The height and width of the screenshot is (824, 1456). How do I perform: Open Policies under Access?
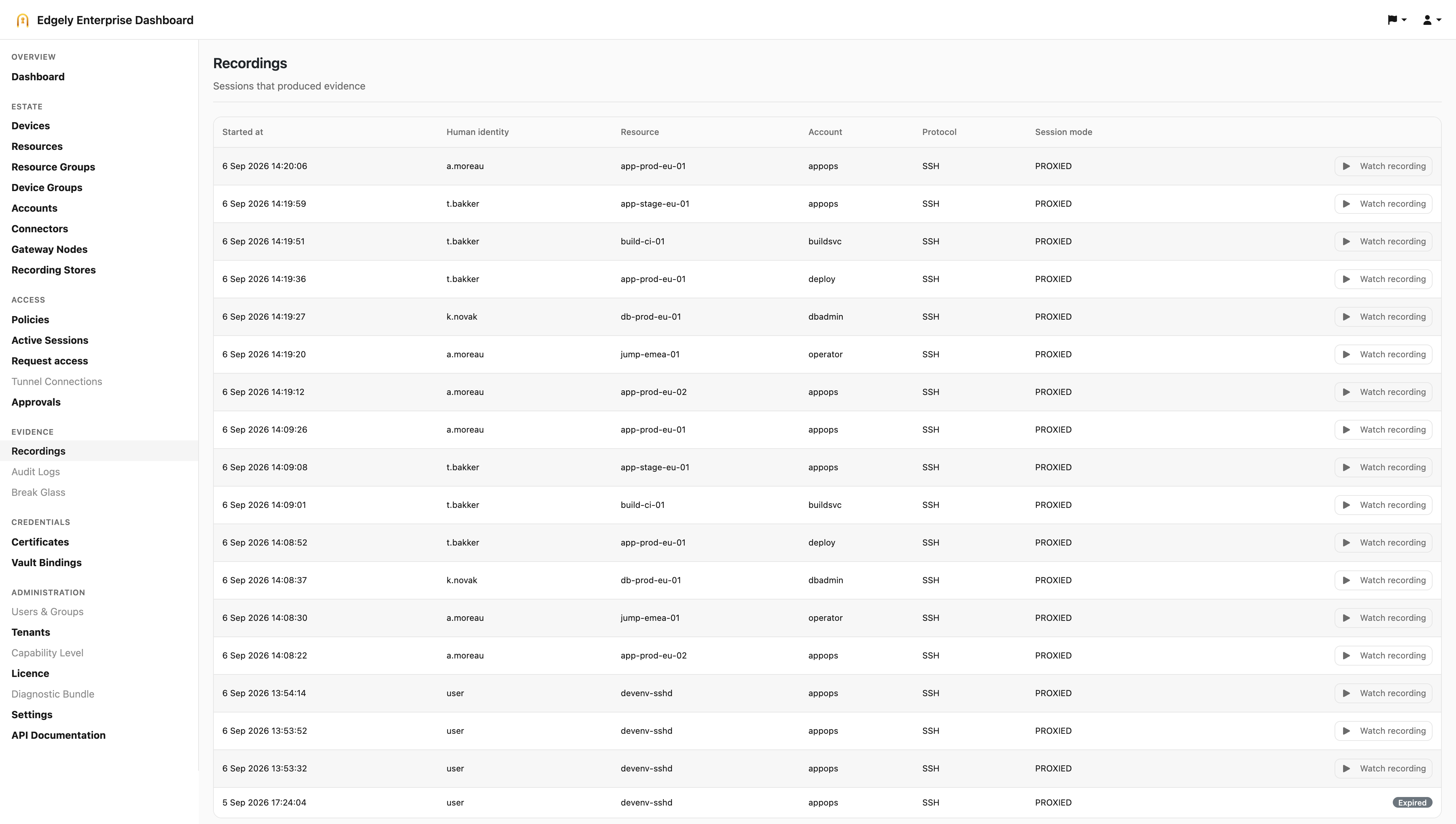[x=30, y=320]
